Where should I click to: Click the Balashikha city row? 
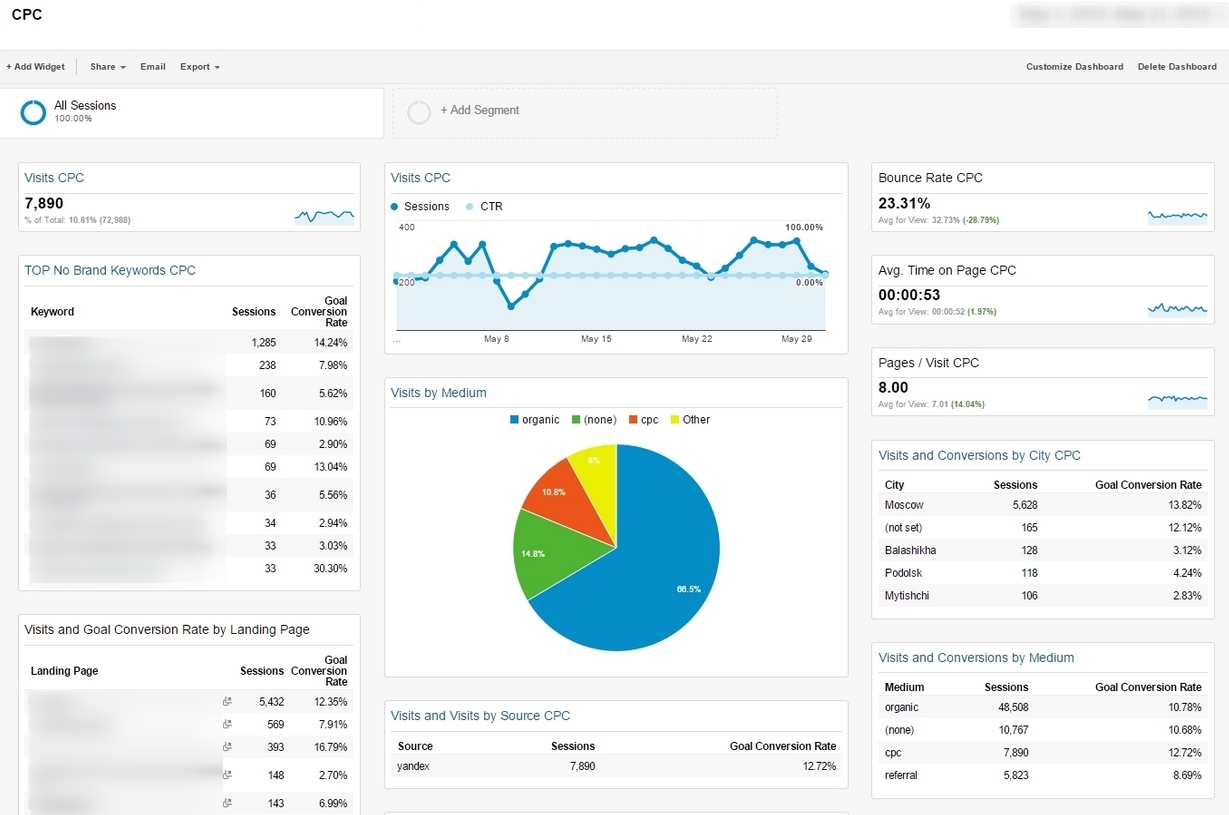1043,550
